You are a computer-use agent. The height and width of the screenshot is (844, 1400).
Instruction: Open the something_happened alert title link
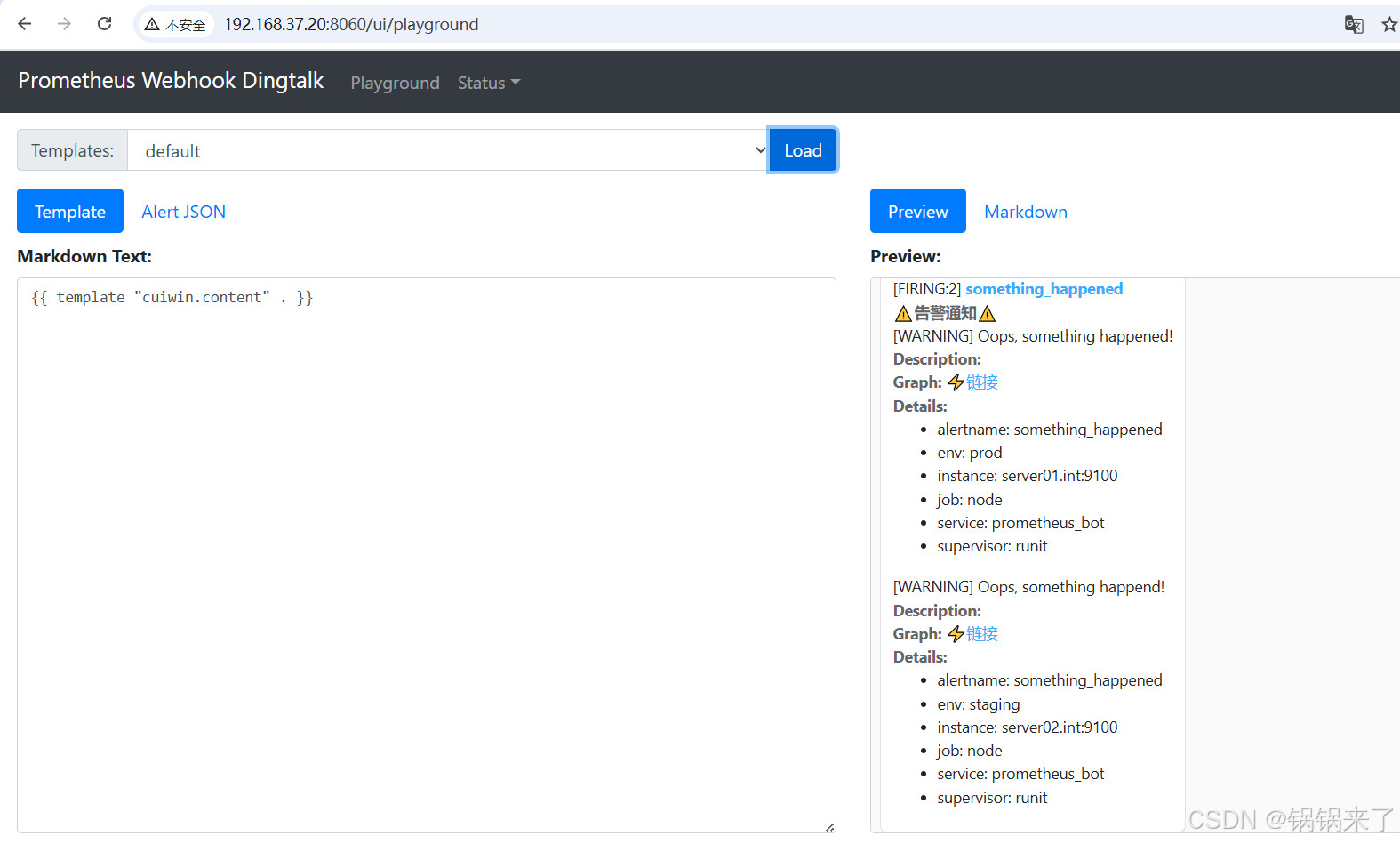pos(1044,289)
